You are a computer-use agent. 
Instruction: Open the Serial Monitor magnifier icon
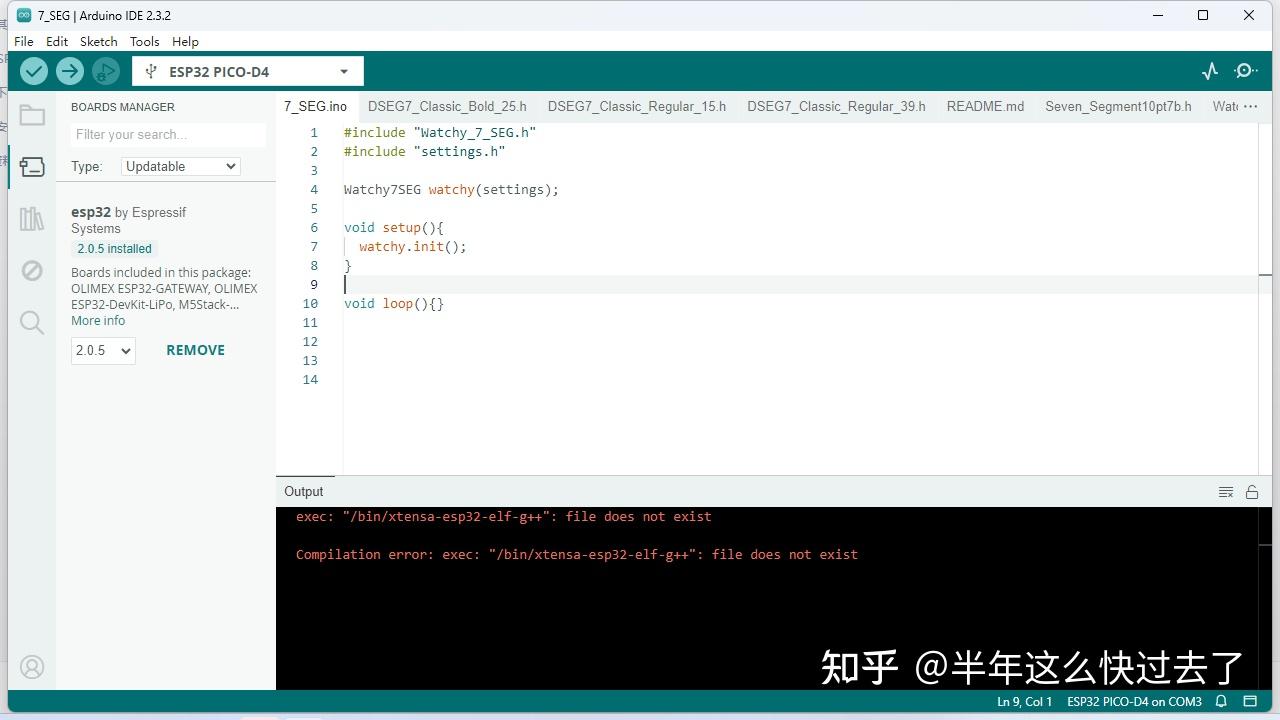pyautogui.click(x=1245, y=71)
